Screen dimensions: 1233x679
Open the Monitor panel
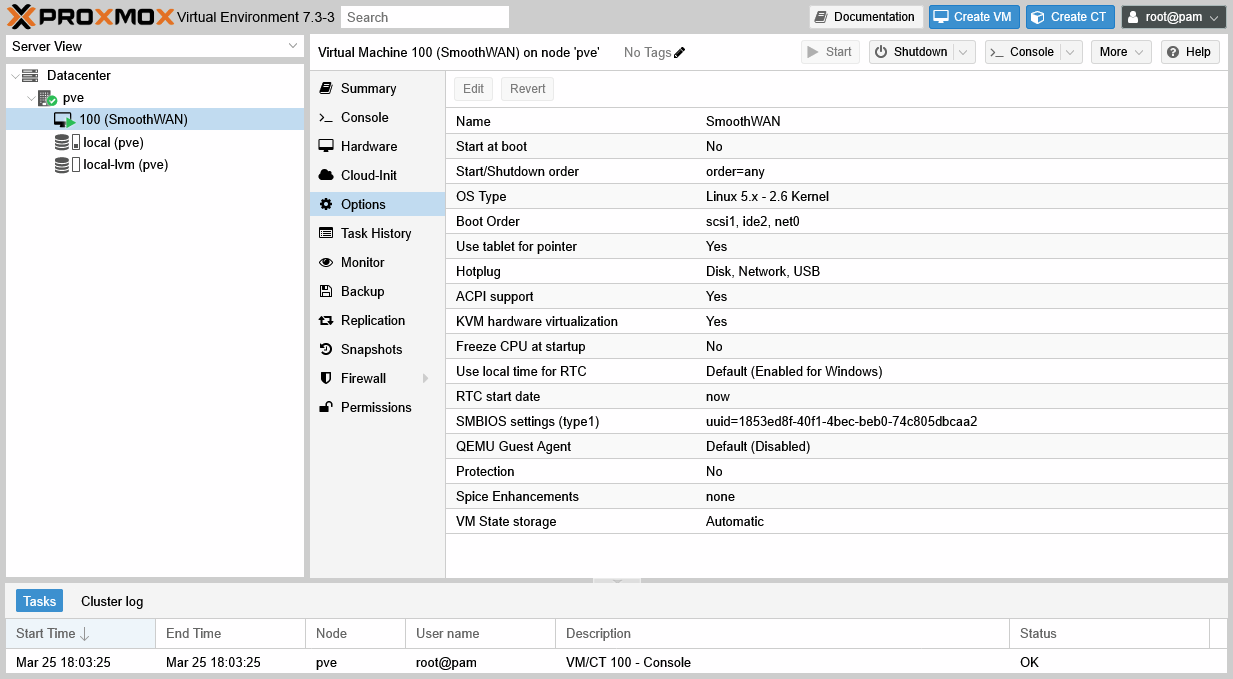[363, 262]
